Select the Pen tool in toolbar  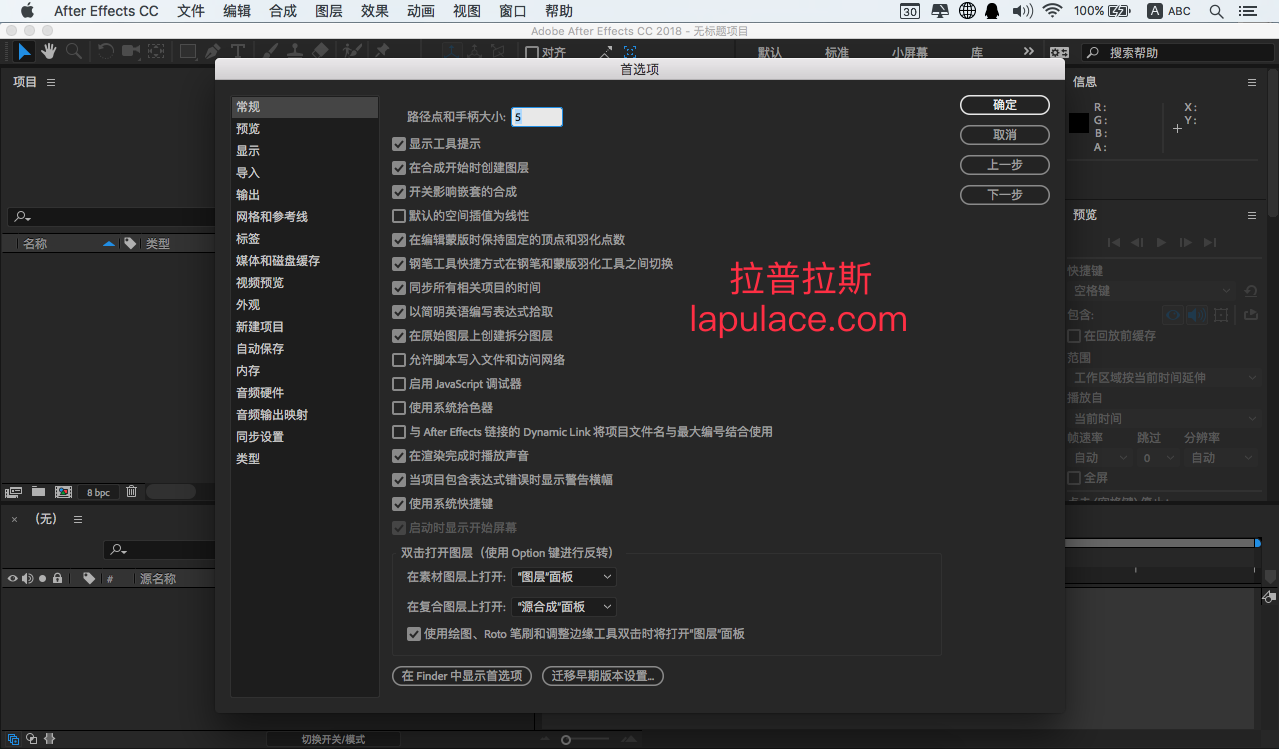[x=213, y=51]
